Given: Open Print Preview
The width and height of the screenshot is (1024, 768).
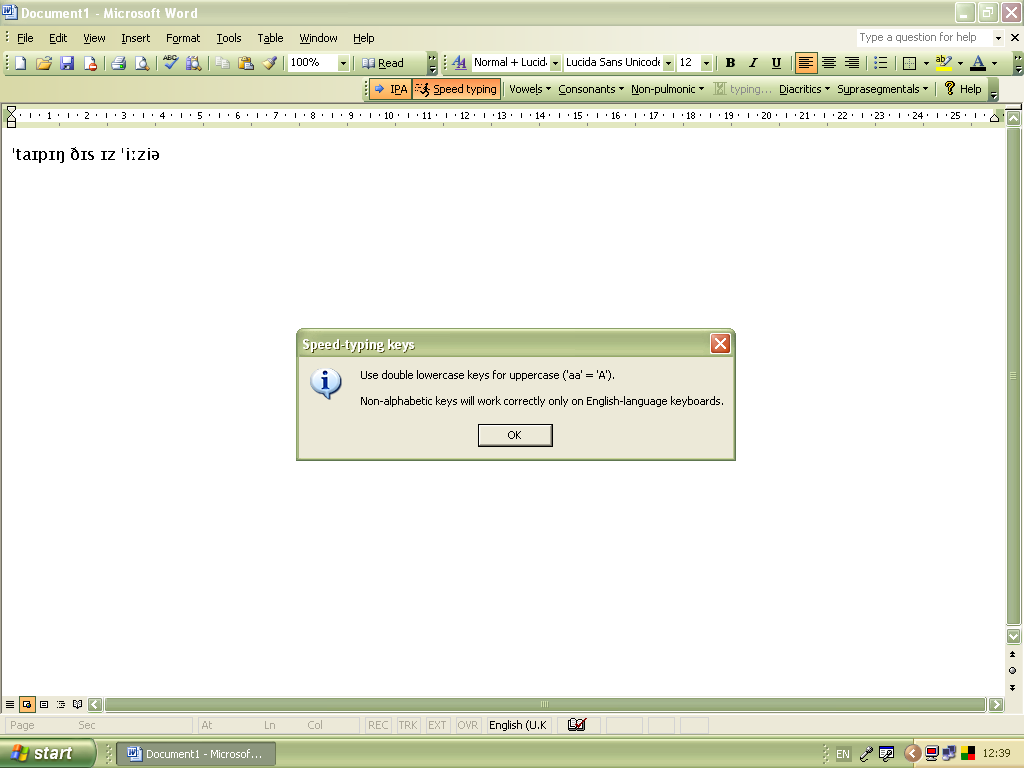Looking at the screenshot, I should [142, 62].
